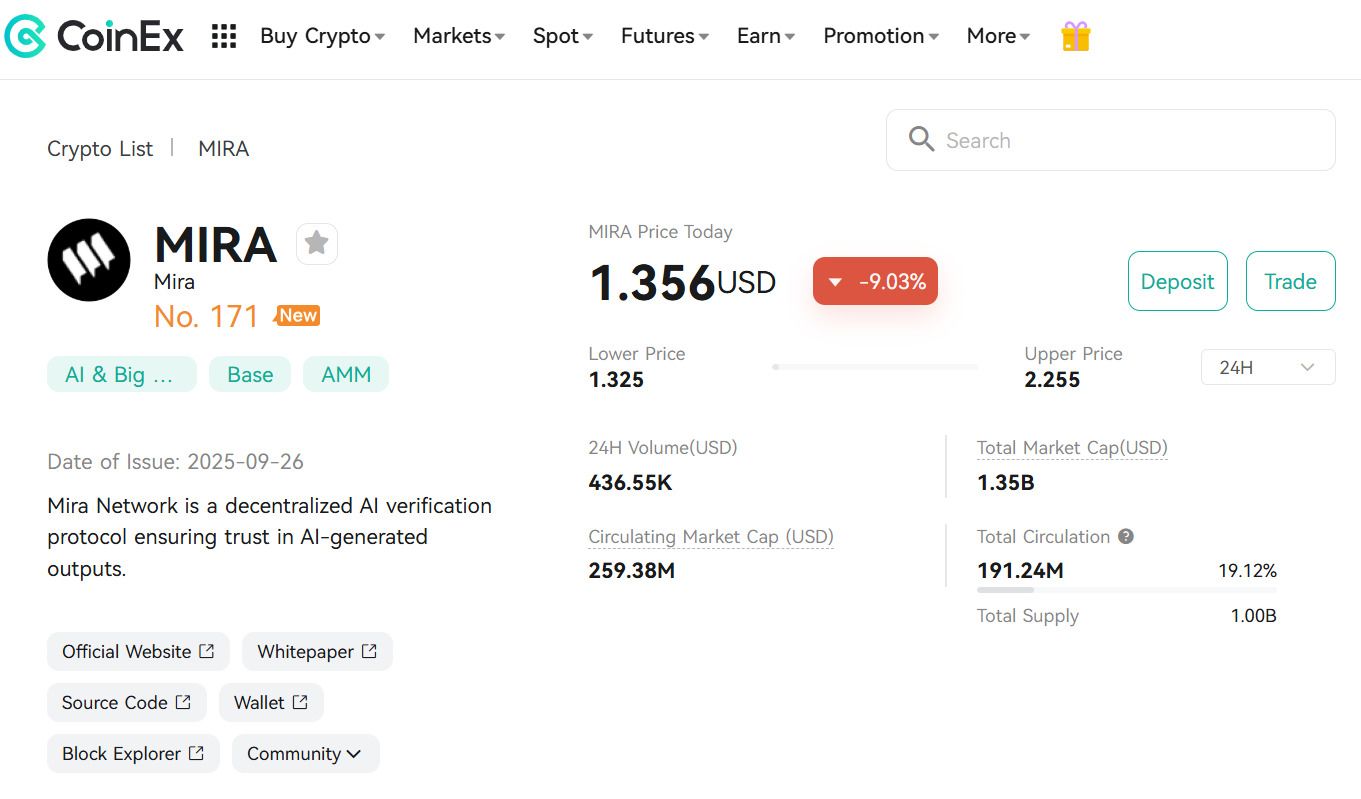Open the Whitepaper link

[317, 652]
